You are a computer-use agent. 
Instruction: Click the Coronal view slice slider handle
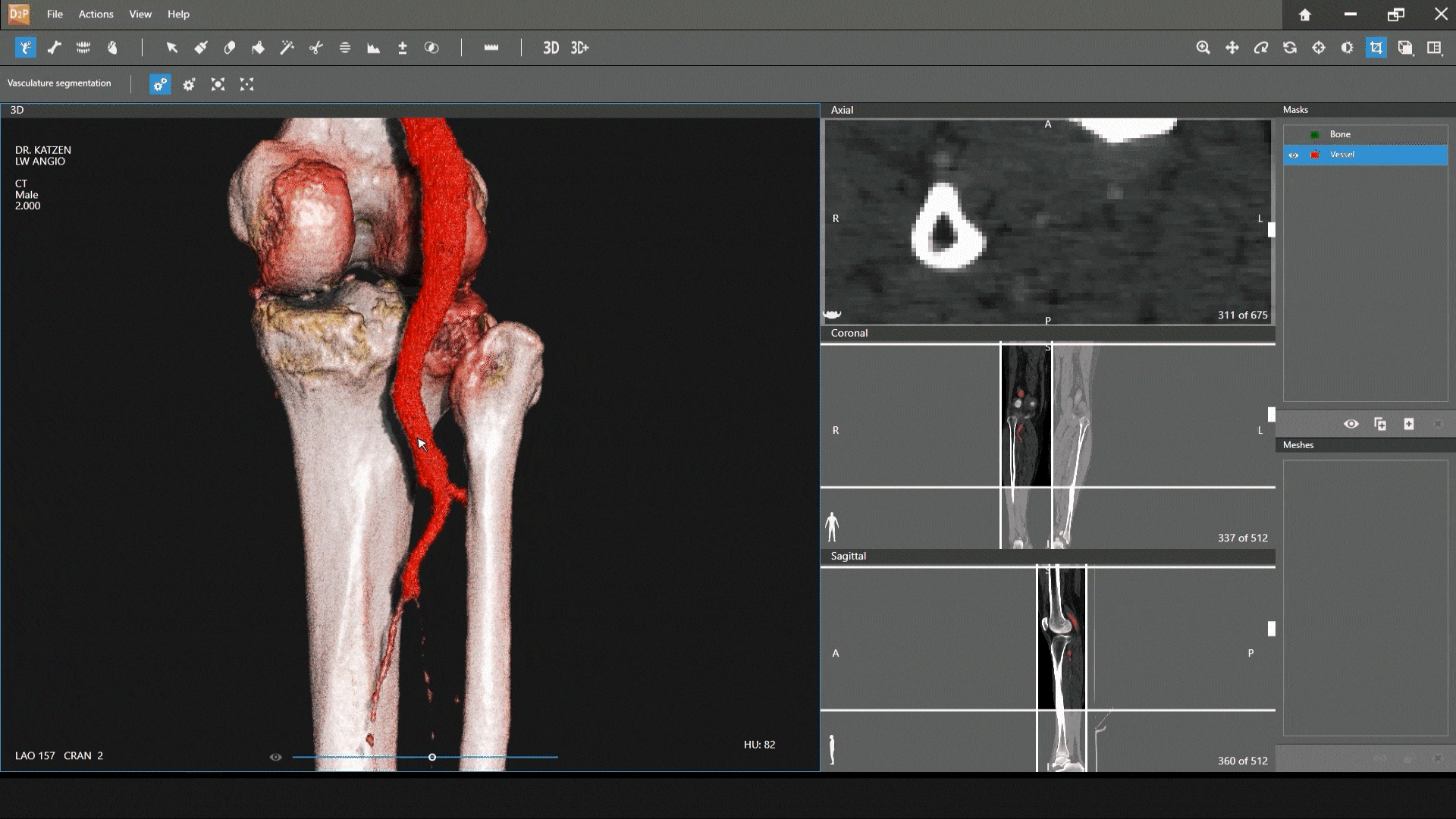tap(1272, 415)
